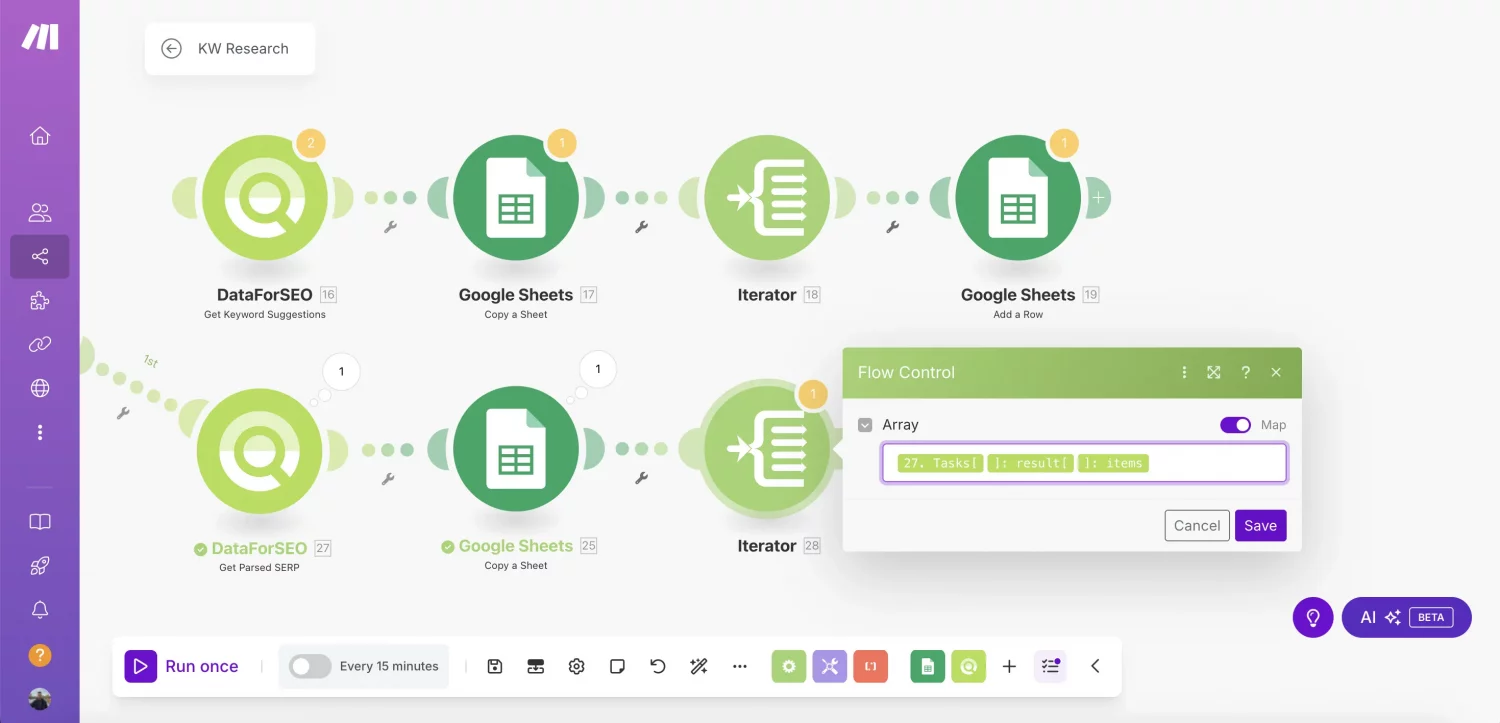Toggle the Array checkbox
This screenshot has height=723, width=1500.
pyautogui.click(x=865, y=425)
